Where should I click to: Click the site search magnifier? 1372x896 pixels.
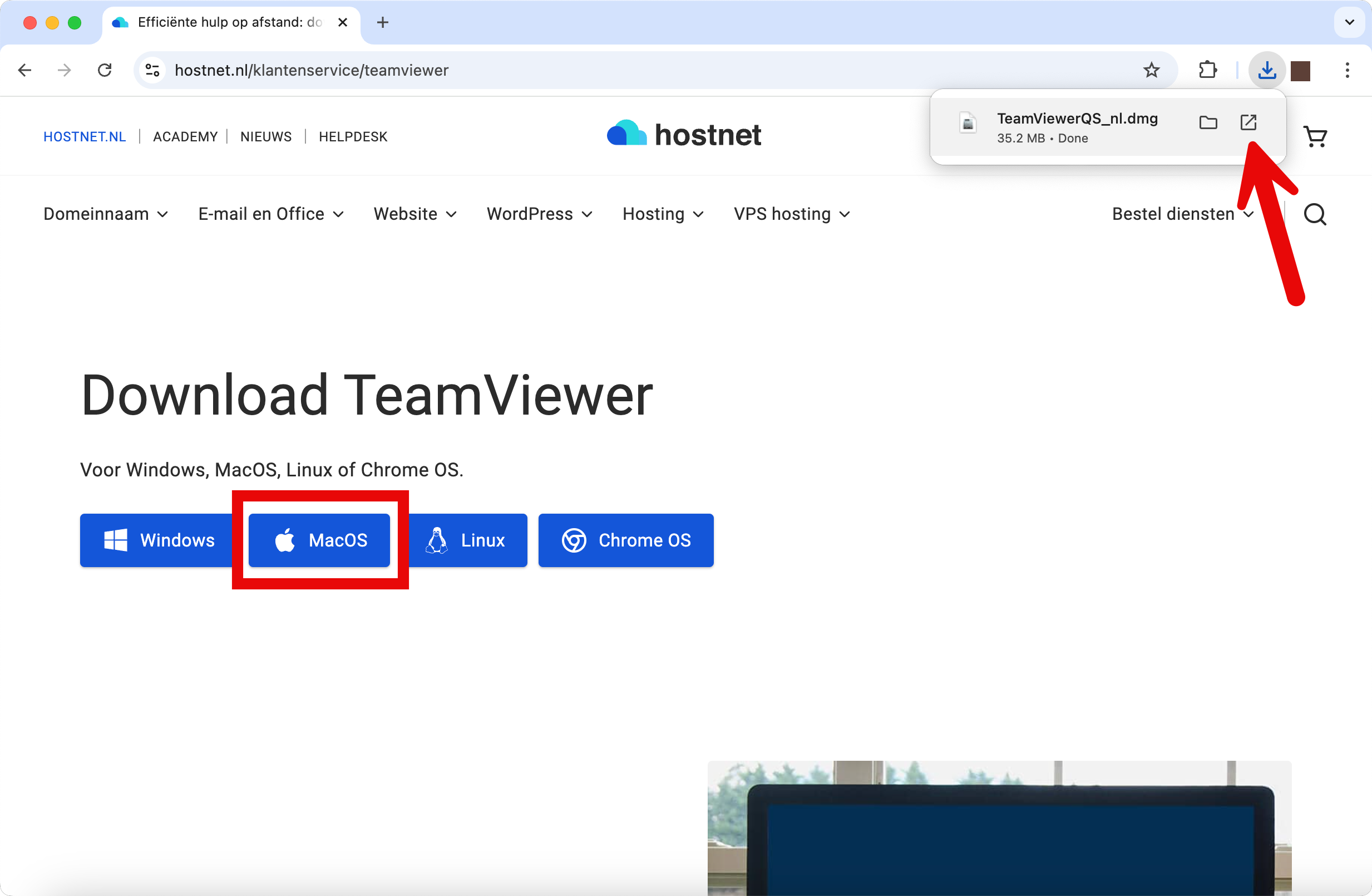coord(1315,214)
